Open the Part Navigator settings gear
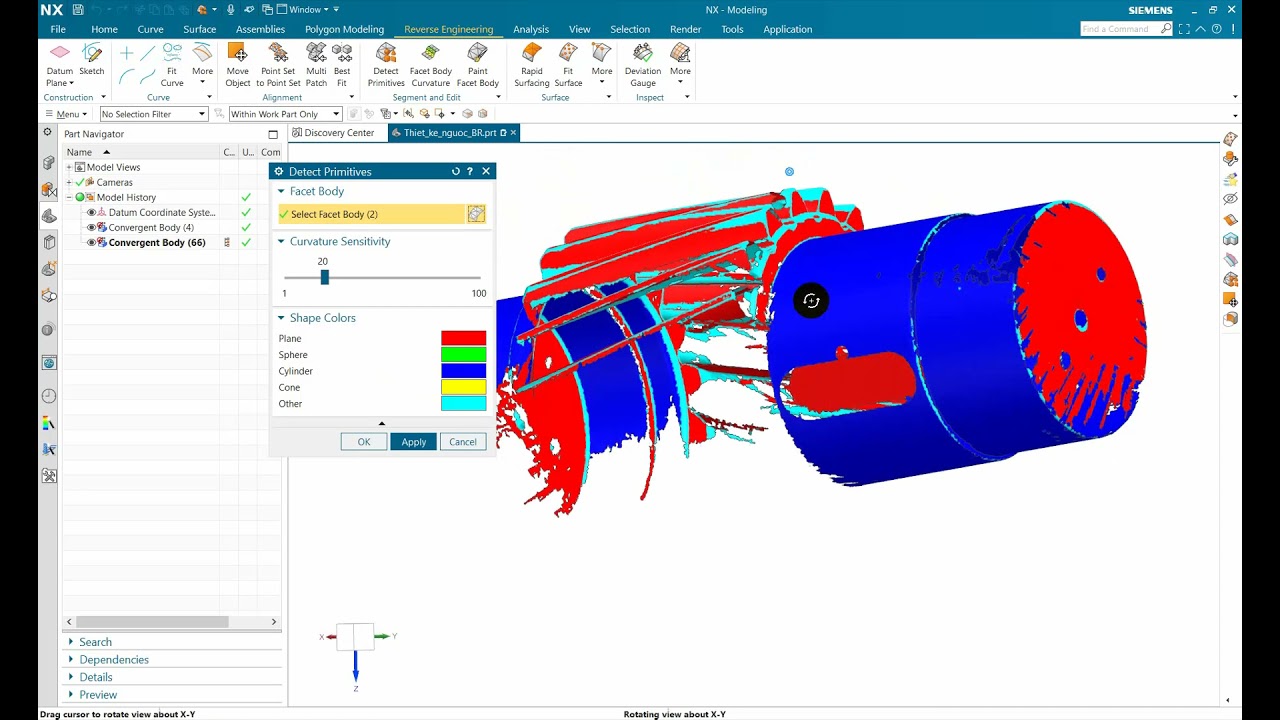Image resolution: width=1280 pixels, height=720 pixels. pyautogui.click(x=47, y=132)
